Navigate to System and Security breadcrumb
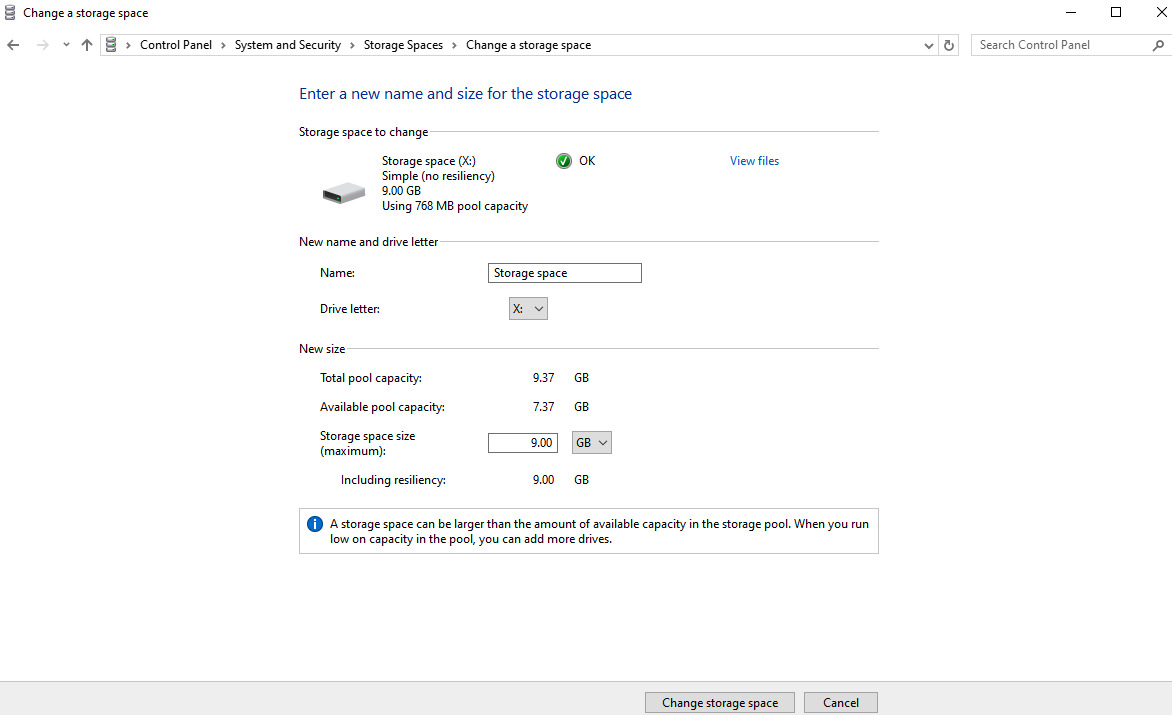This screenshot has height=715, width=1172. tap(288, 45)
